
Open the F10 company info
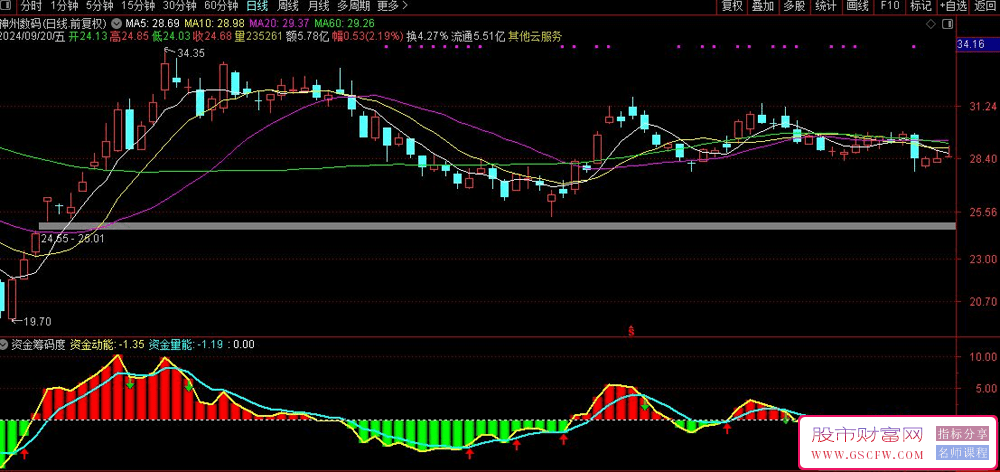pyautogui.click(x=890, y=6)
